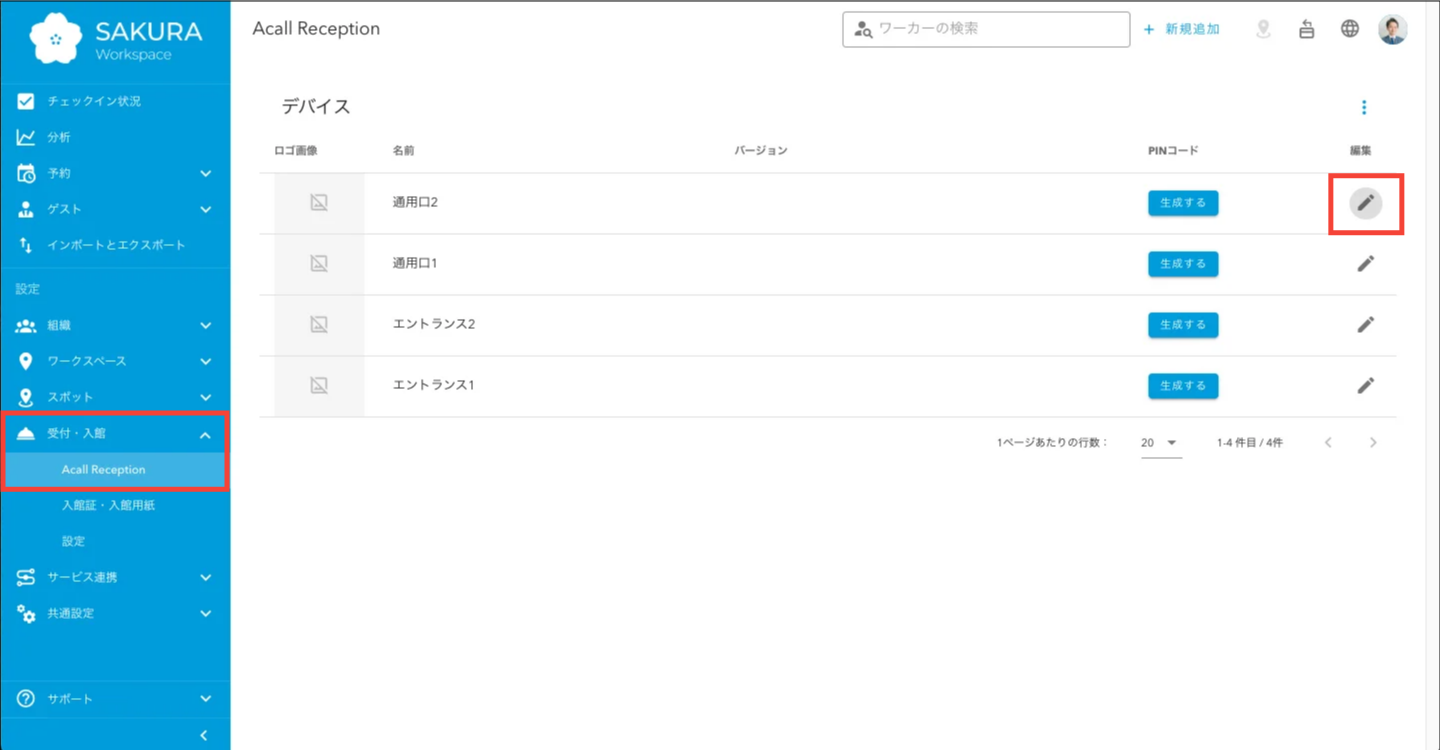This screenshot has width=1440, height=750.
Task: Click 生成する for 通用口1
Action: 1183,264
